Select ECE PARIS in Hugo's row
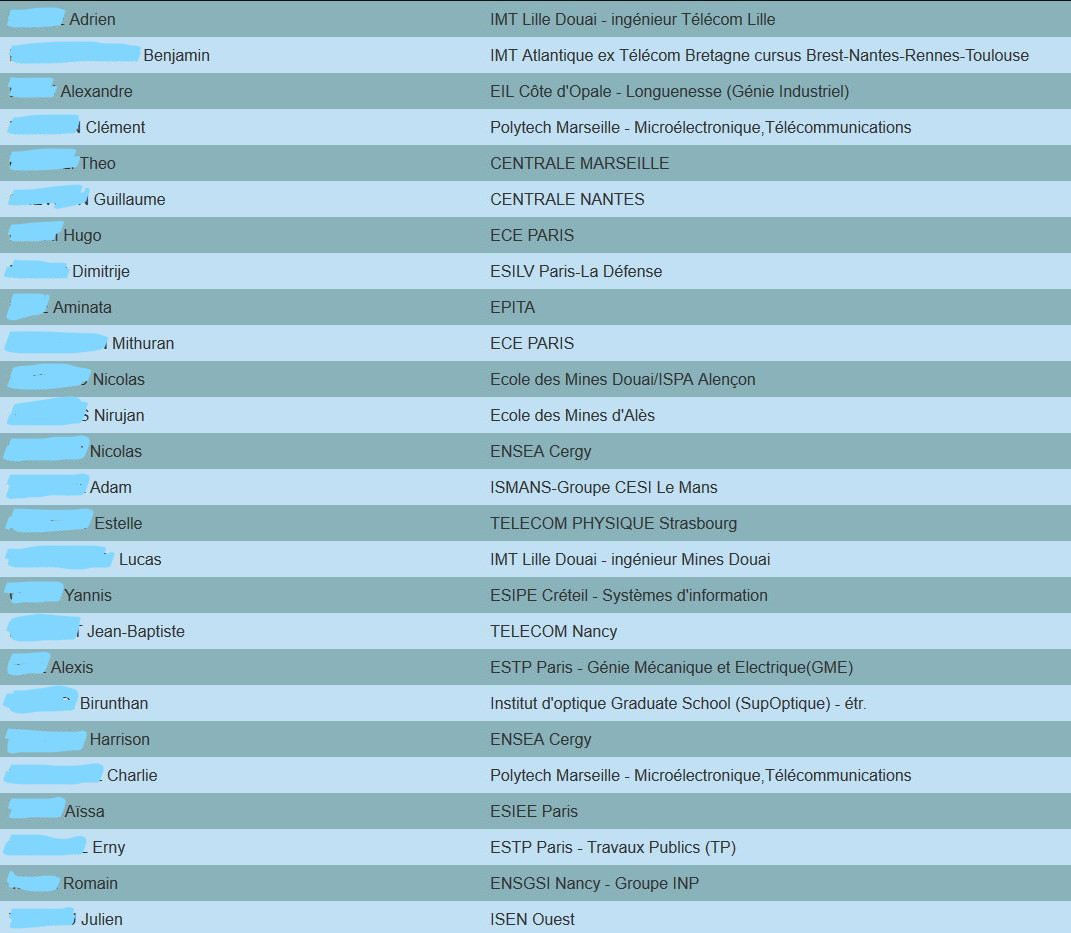The width and height of the screenshot is (1071, 933). click(532, 236)
